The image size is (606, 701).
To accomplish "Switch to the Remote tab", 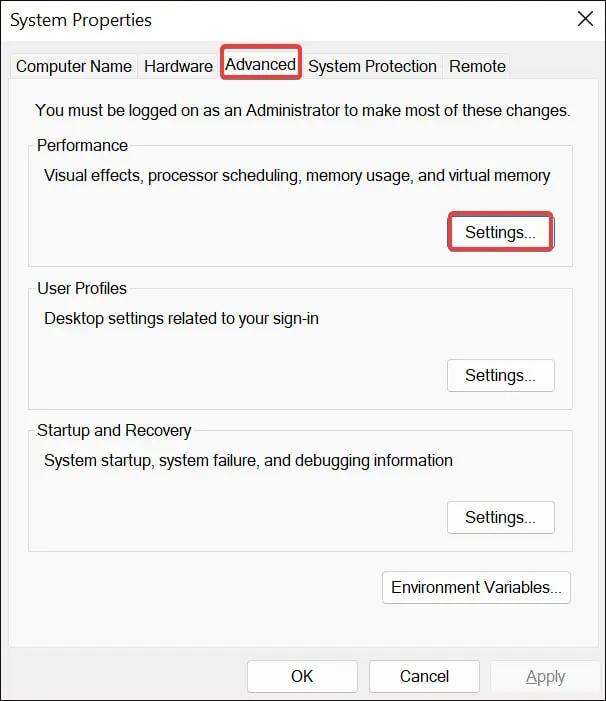I will click(477, 66).
